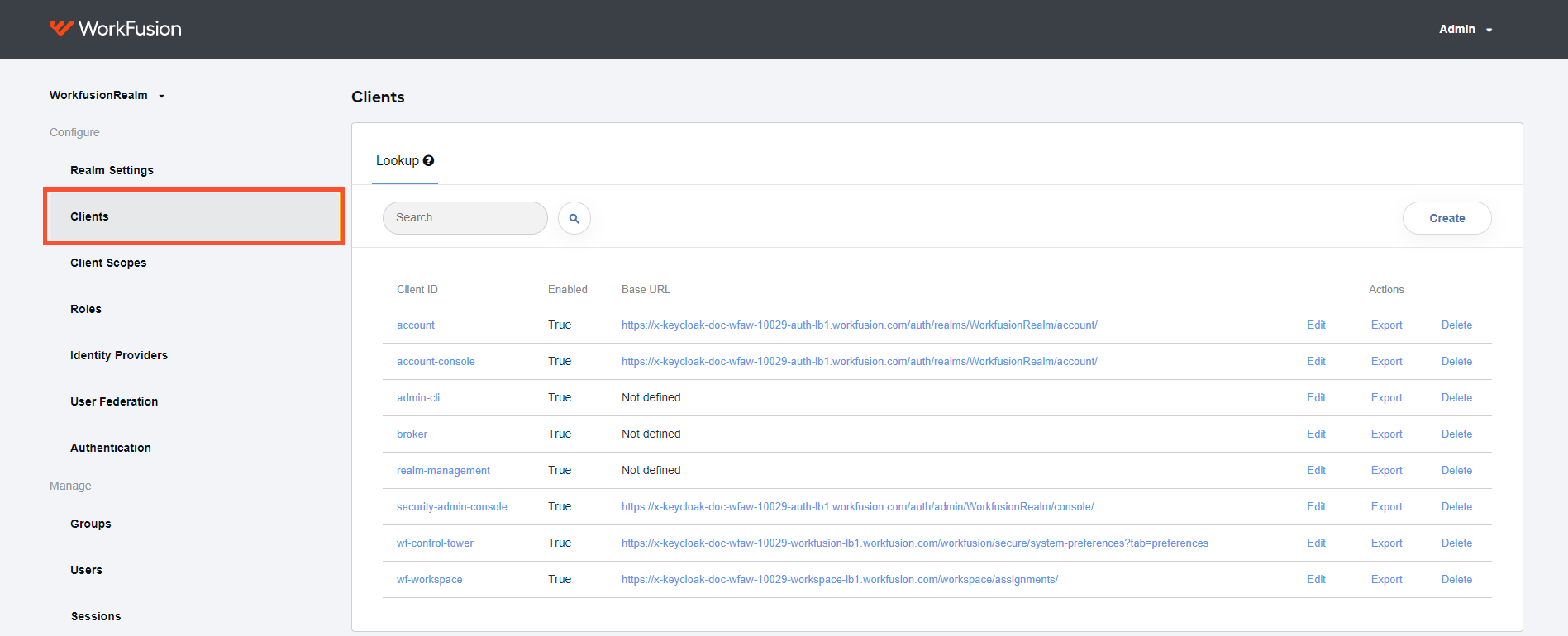The height and width of the screenshot is (636, 1568).
Task: Open the Admin user dropdown
Action: pos(1466,29)
